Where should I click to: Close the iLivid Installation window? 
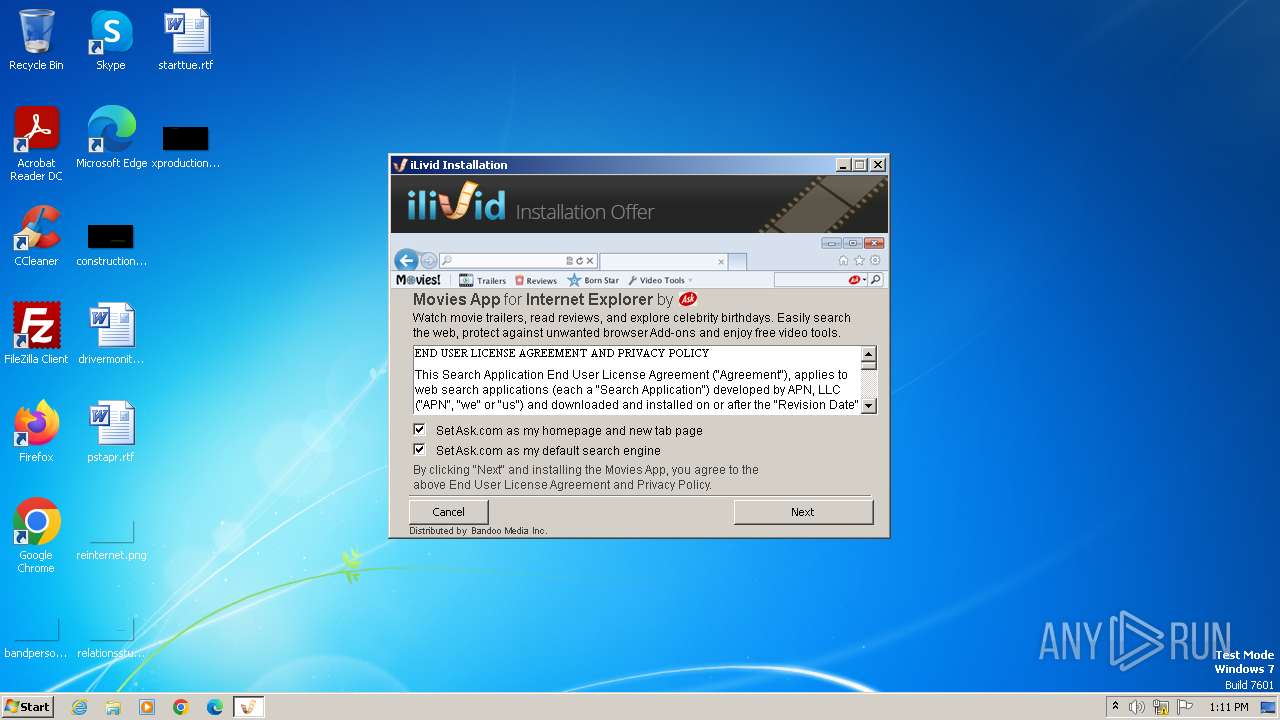[877, 165]
